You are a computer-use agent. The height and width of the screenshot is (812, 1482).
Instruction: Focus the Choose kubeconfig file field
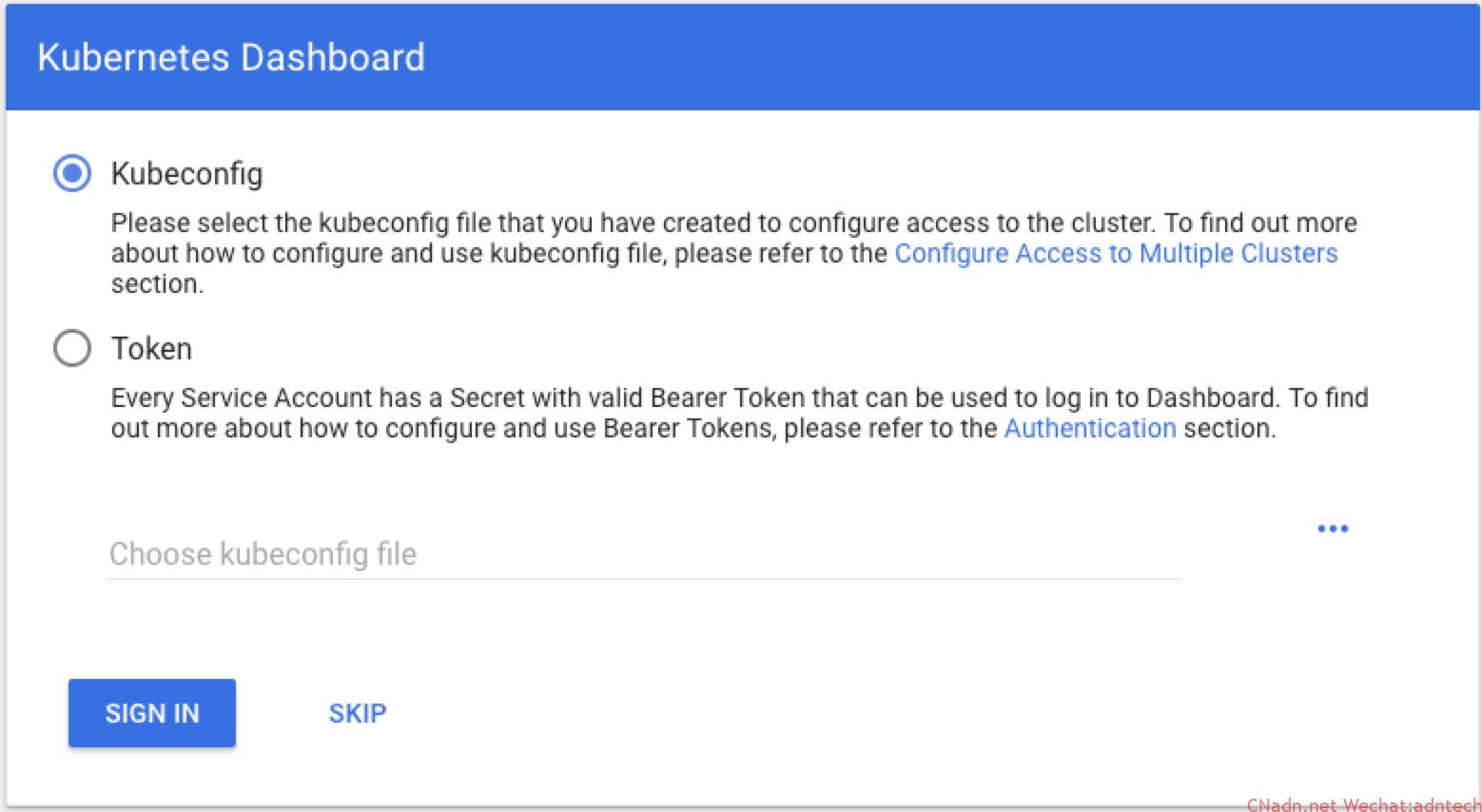[644, 553]
